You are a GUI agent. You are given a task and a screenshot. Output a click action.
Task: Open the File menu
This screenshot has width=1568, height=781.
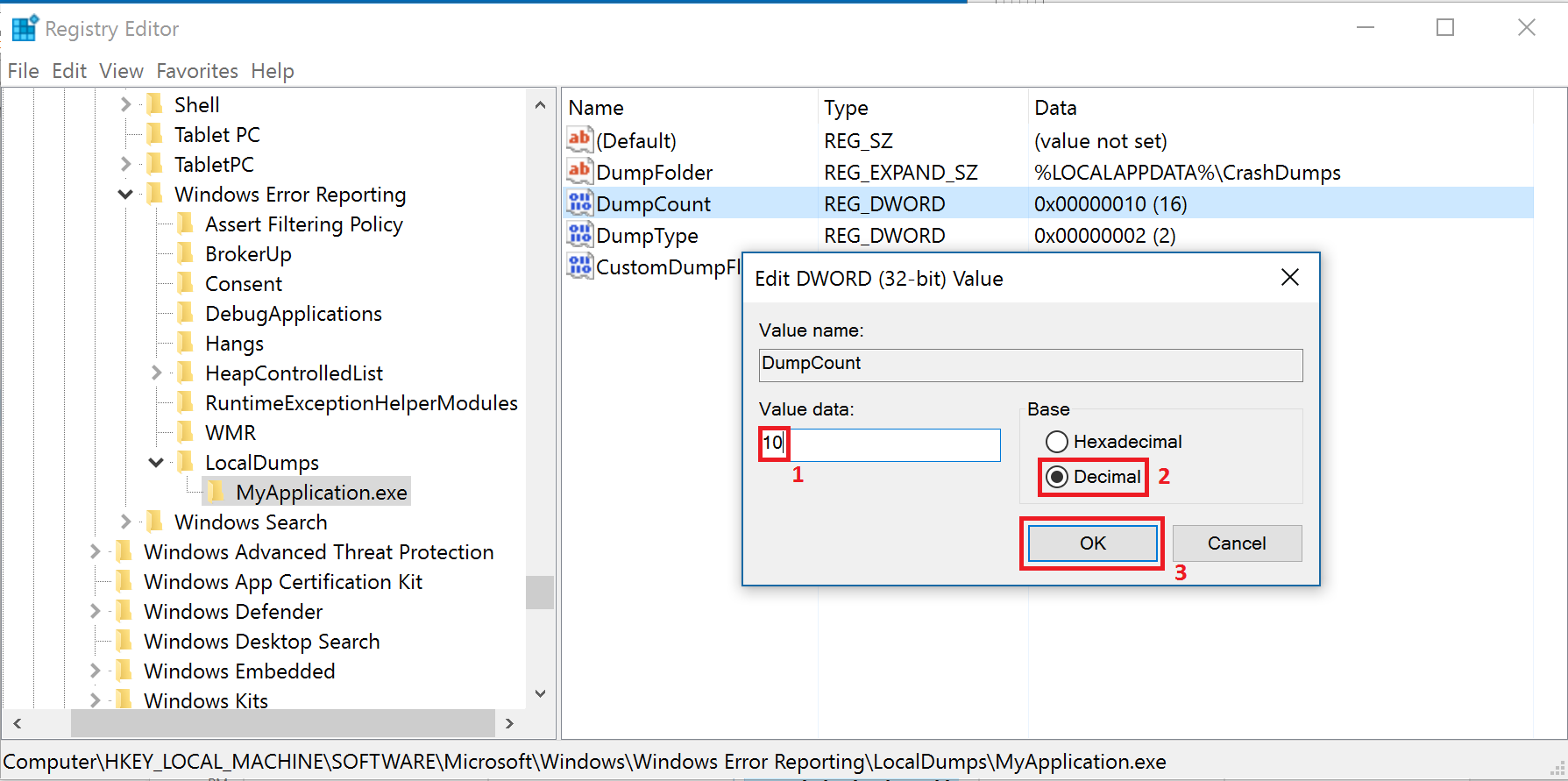tap(24, 71)
